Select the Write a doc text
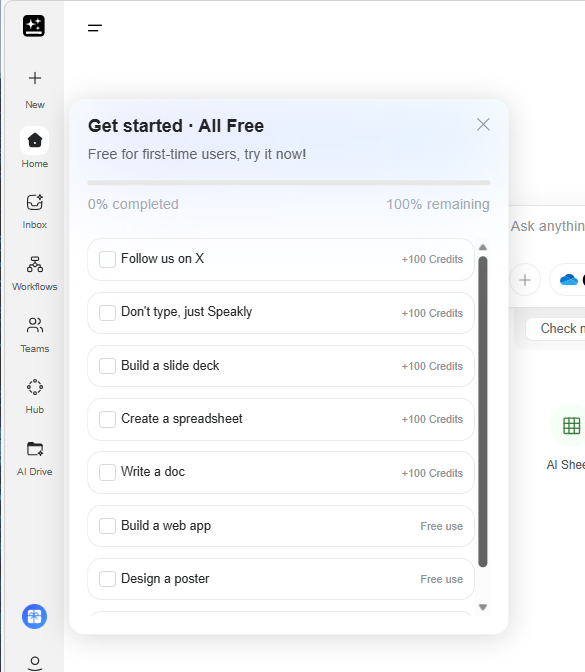The height and width of the screenshot is (672, 585). click(x=153, y=471)
